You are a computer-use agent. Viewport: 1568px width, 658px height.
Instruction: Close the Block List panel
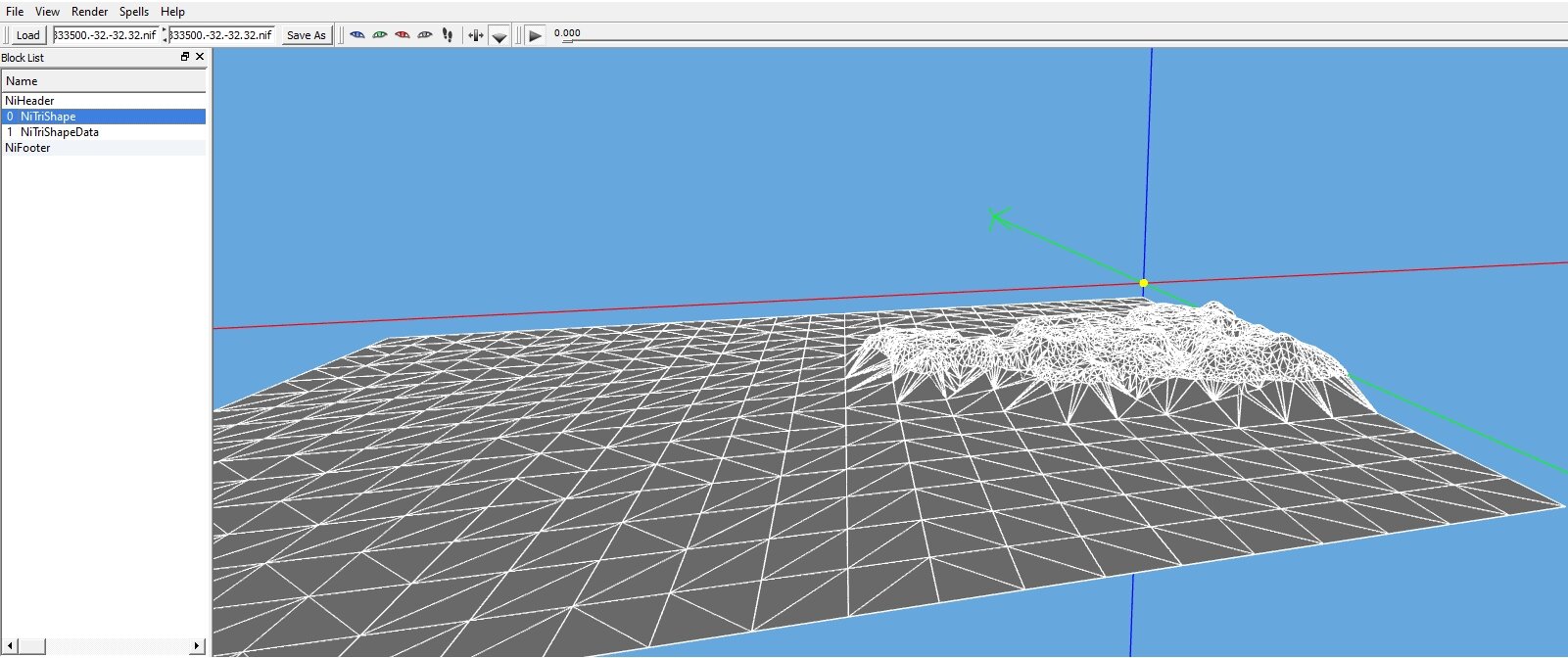[200, 57]
